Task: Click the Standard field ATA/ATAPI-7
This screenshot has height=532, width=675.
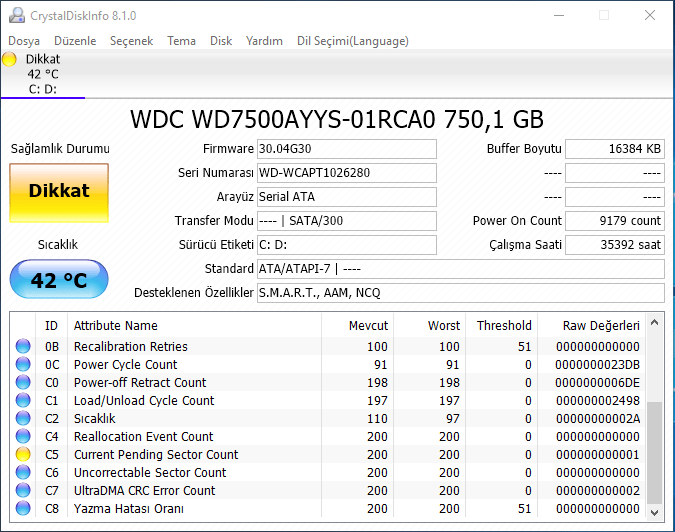Action: click(461, 269)
